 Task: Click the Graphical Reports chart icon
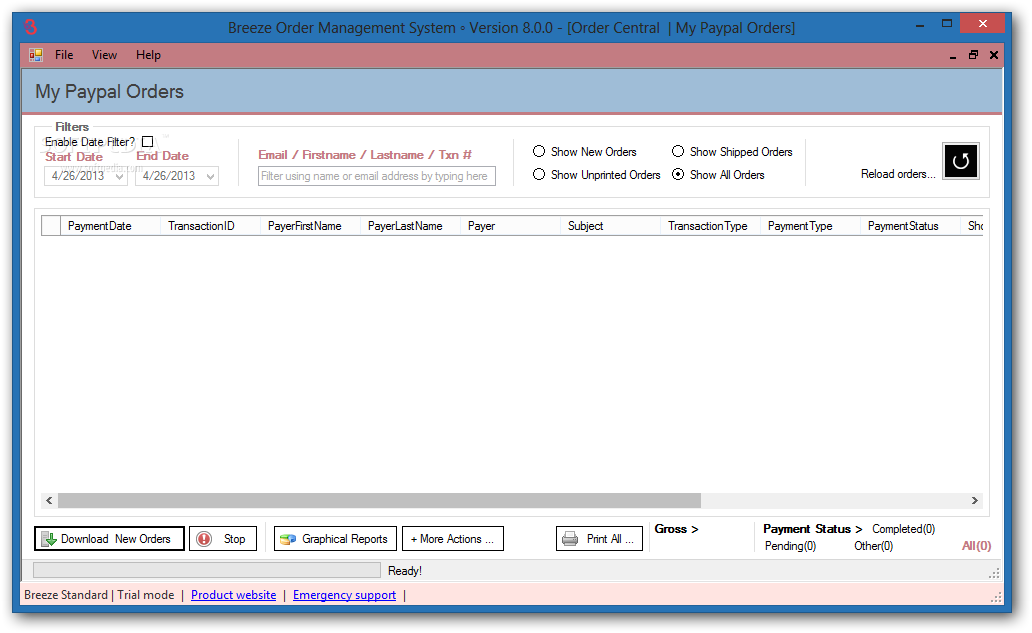pyautogui.click(x=288, y=540)
